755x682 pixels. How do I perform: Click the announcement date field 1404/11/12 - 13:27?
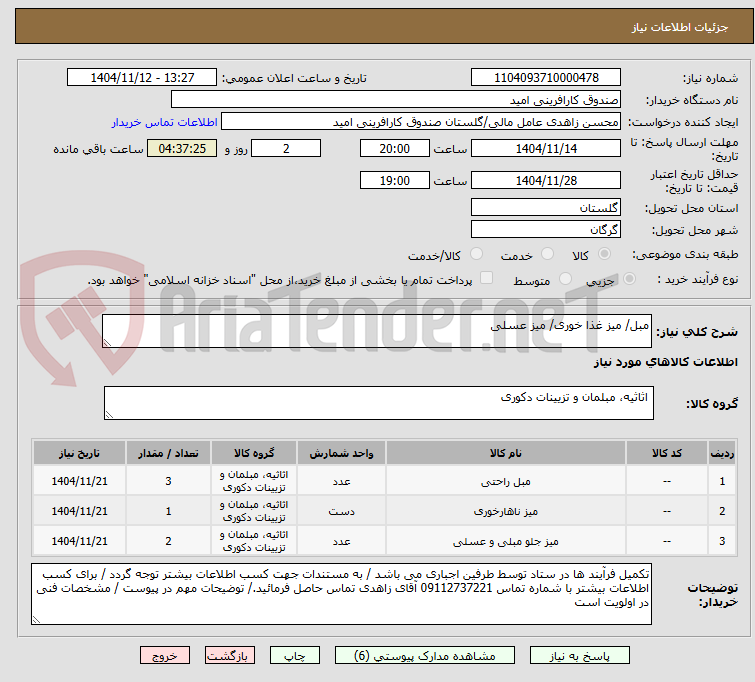point(142,78)
